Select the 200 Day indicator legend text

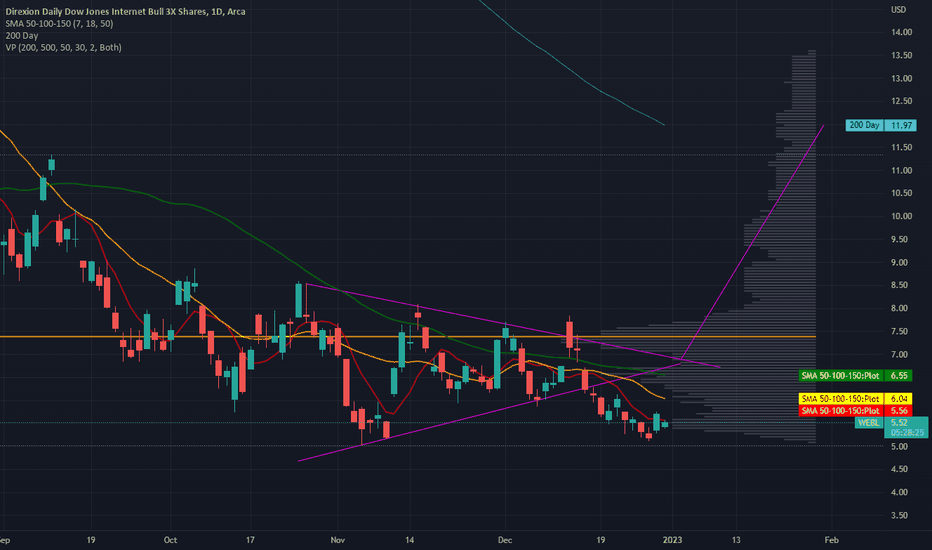[22, 36]
